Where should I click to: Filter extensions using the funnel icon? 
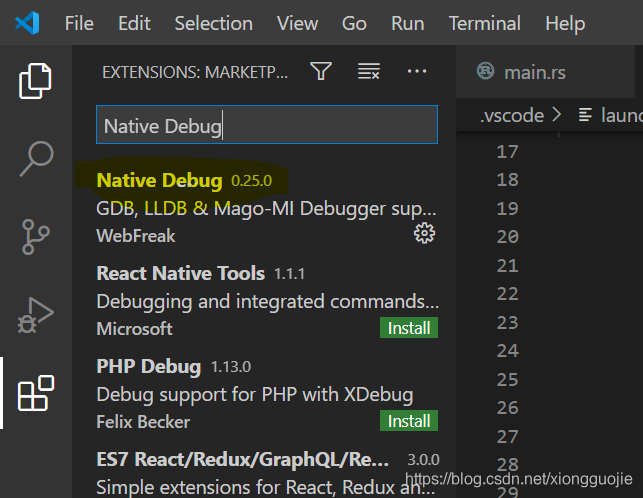click(x=321, y=71)
